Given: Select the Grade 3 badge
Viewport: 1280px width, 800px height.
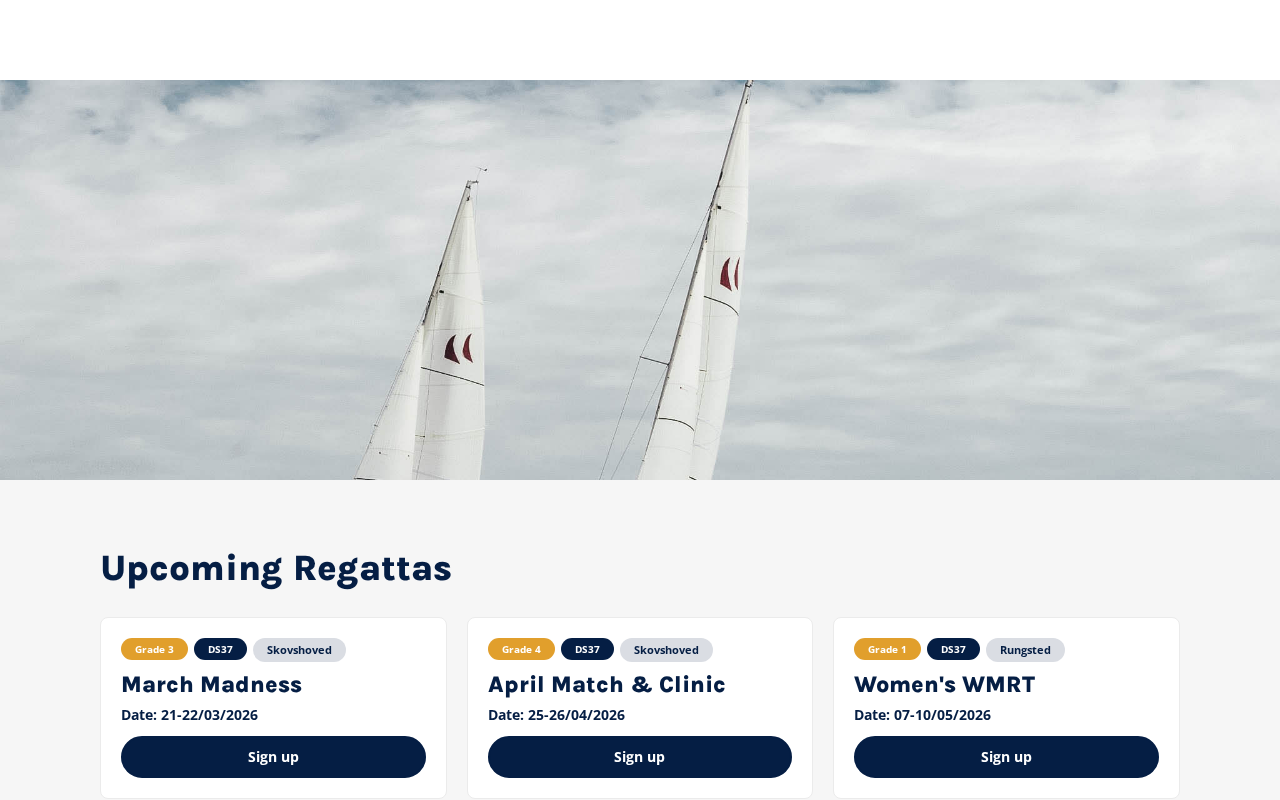Looking at the screenshot, I should click(154, 649).
